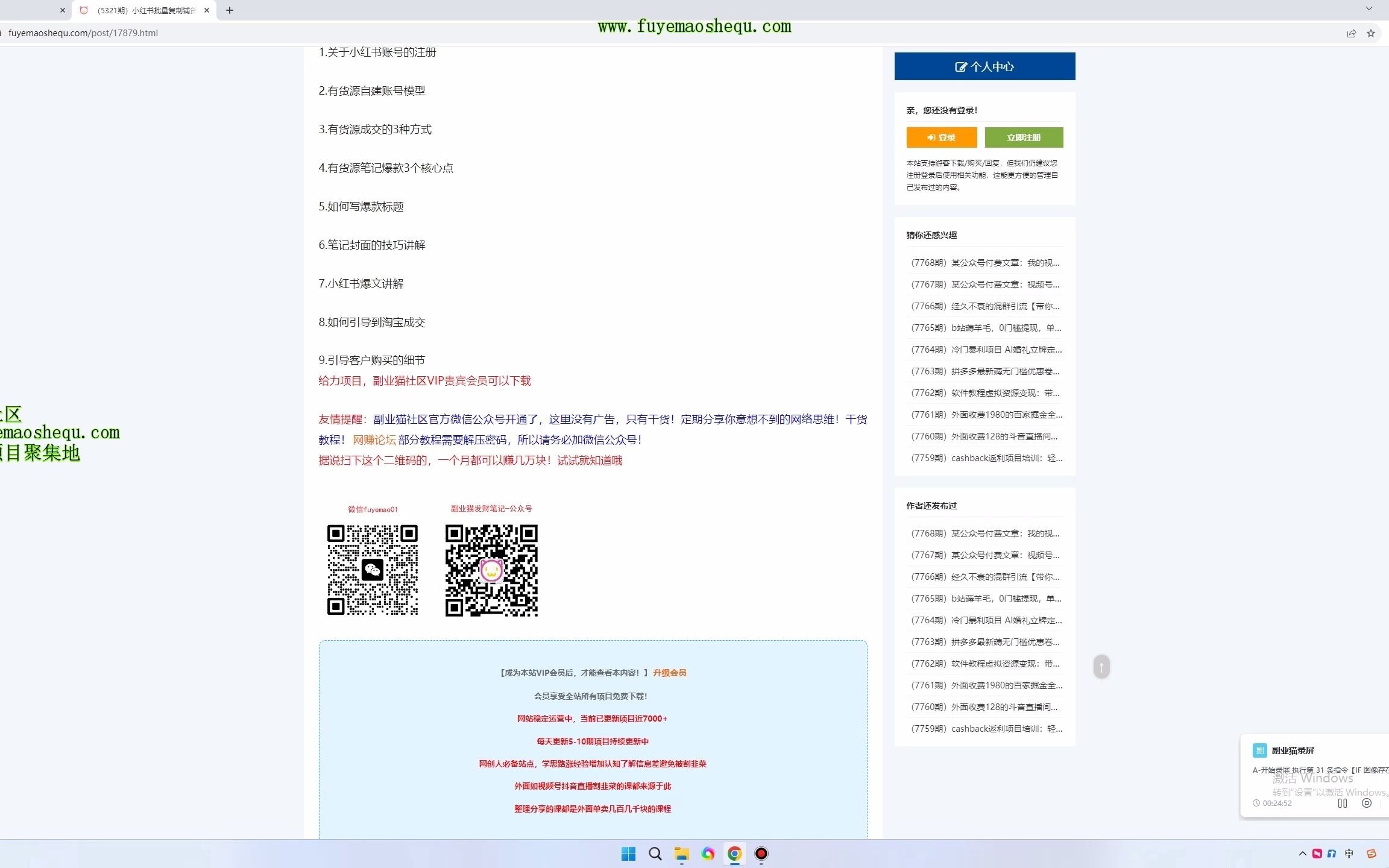Click text 5.如何写爆款标题
1389x868 pixels.
(x=361, y=207)
